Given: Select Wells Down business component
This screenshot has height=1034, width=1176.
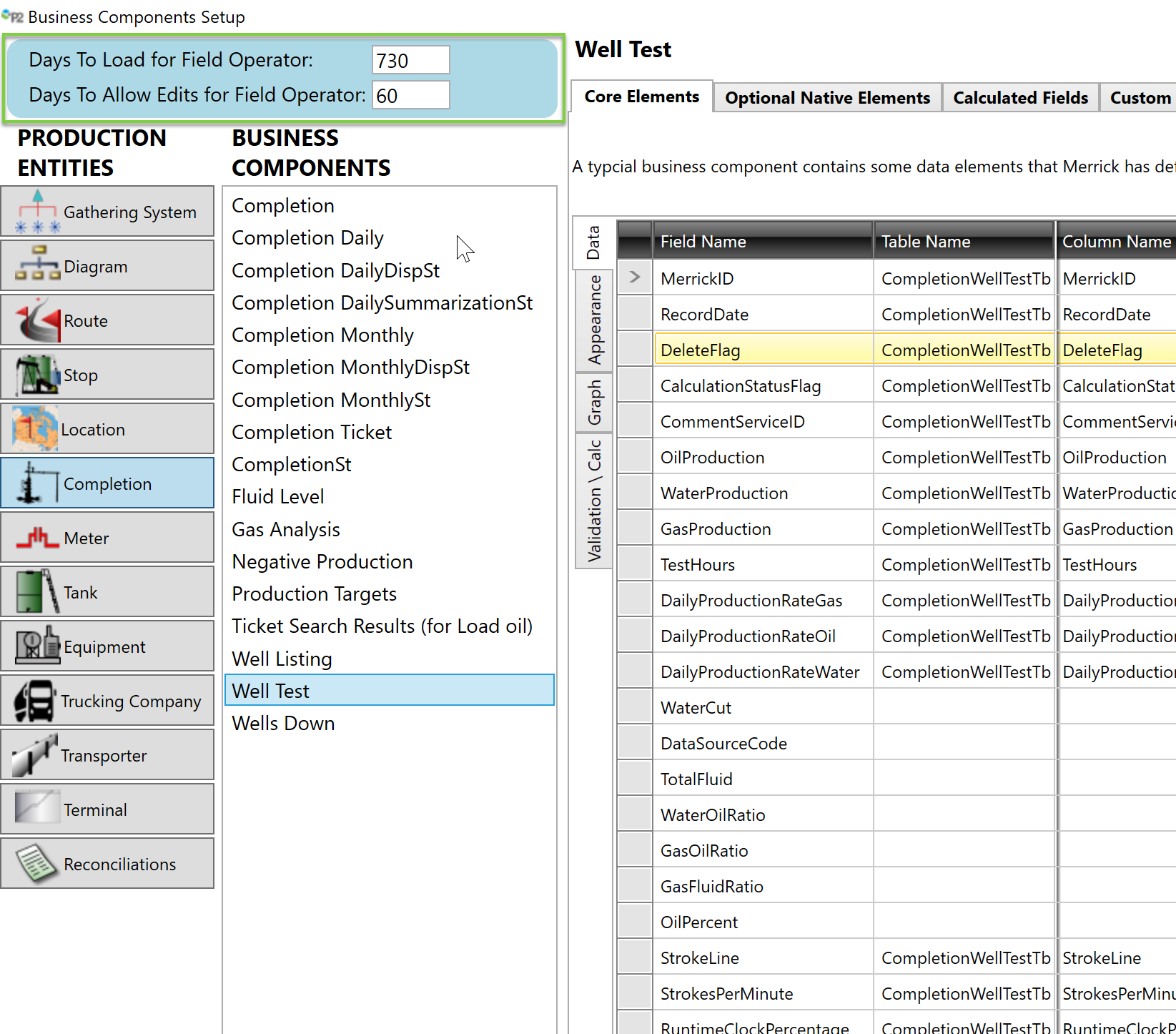Looking at the screenshot, I should [283, 723].
